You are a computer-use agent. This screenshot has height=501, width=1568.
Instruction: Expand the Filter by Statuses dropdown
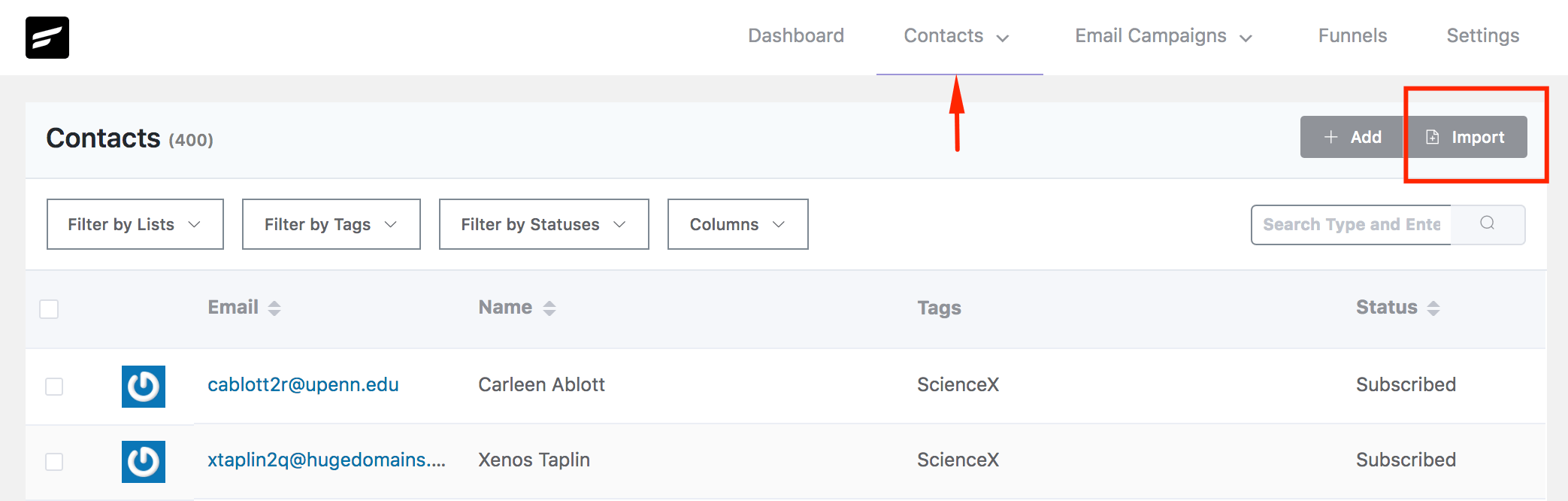point(544,224)
